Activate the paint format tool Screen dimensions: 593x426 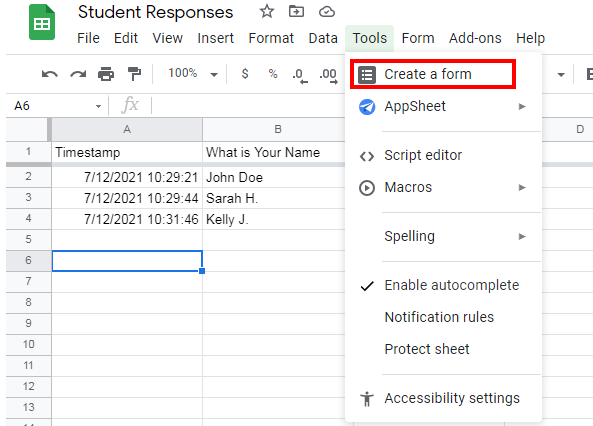pos(134,74)
